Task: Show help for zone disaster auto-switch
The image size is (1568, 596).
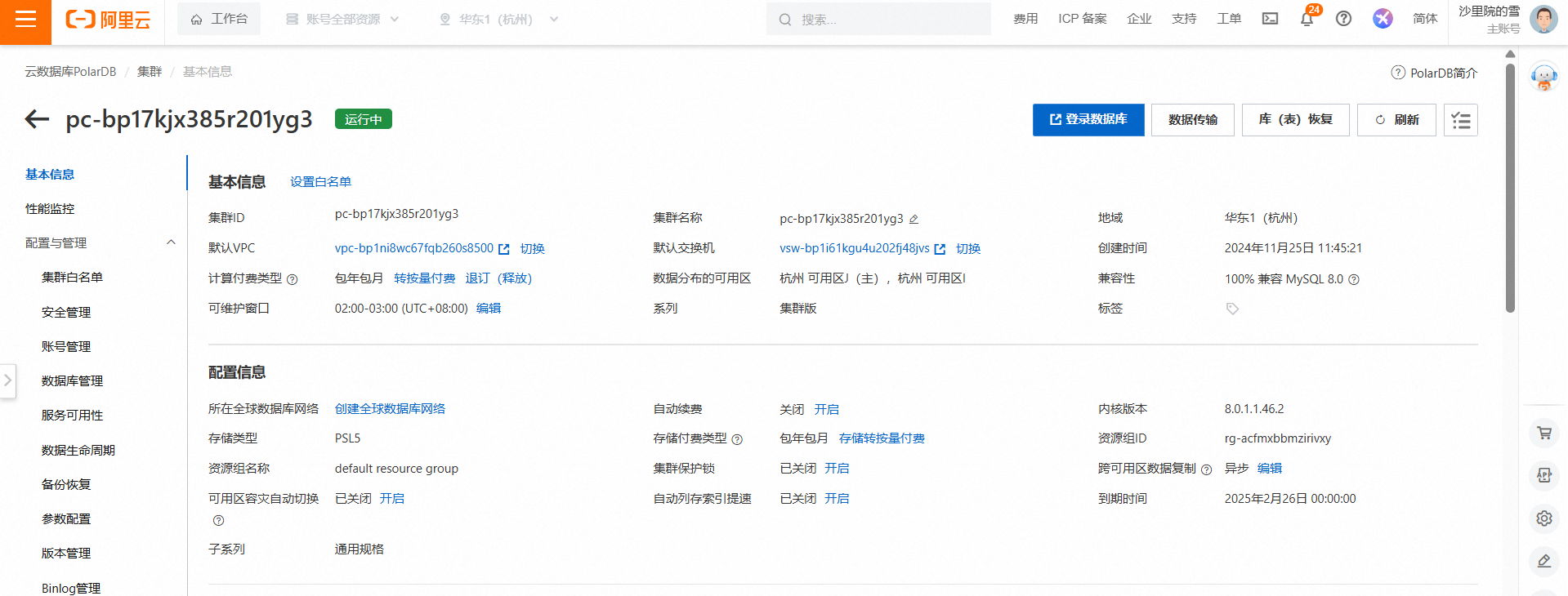Action: click(x=218, y=520)
